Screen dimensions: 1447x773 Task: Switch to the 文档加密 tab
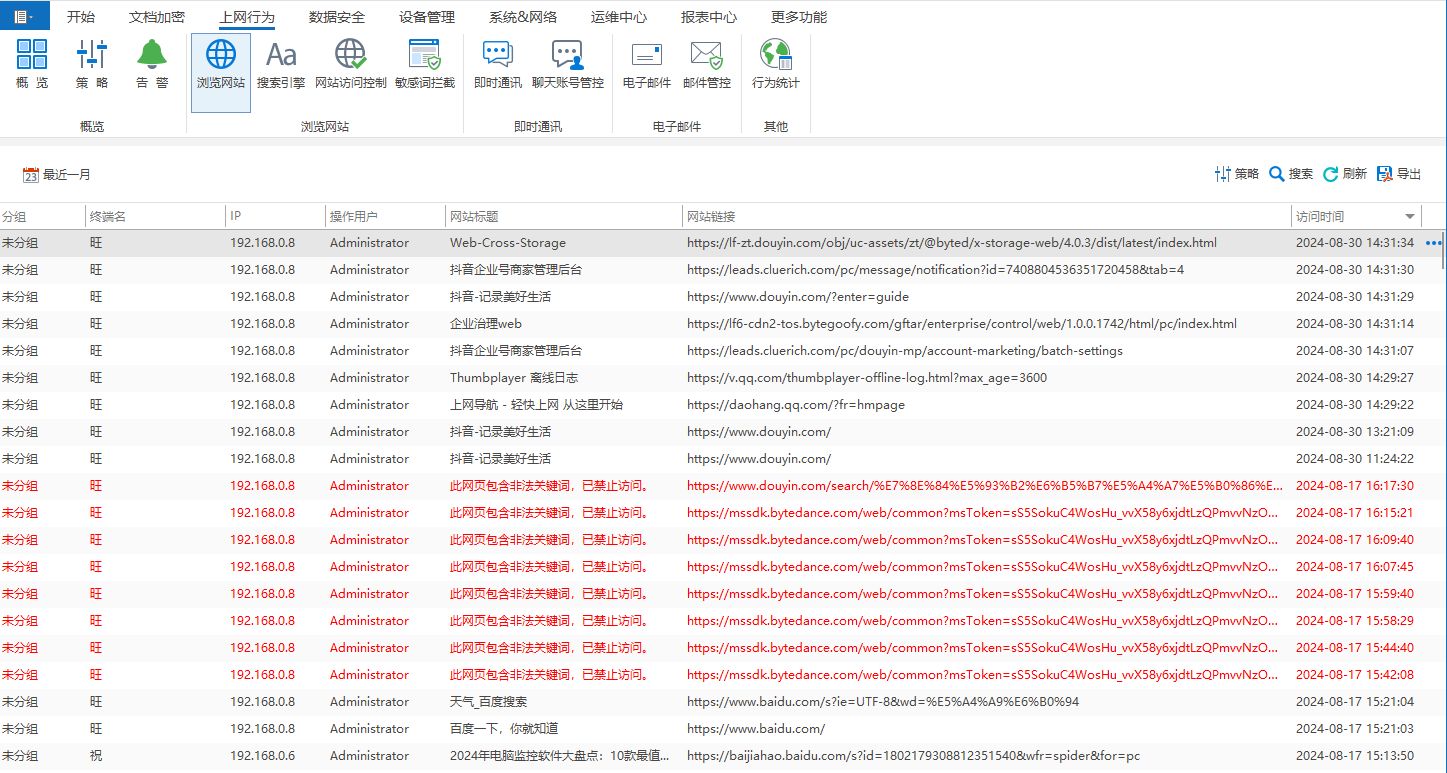[157, 17]
